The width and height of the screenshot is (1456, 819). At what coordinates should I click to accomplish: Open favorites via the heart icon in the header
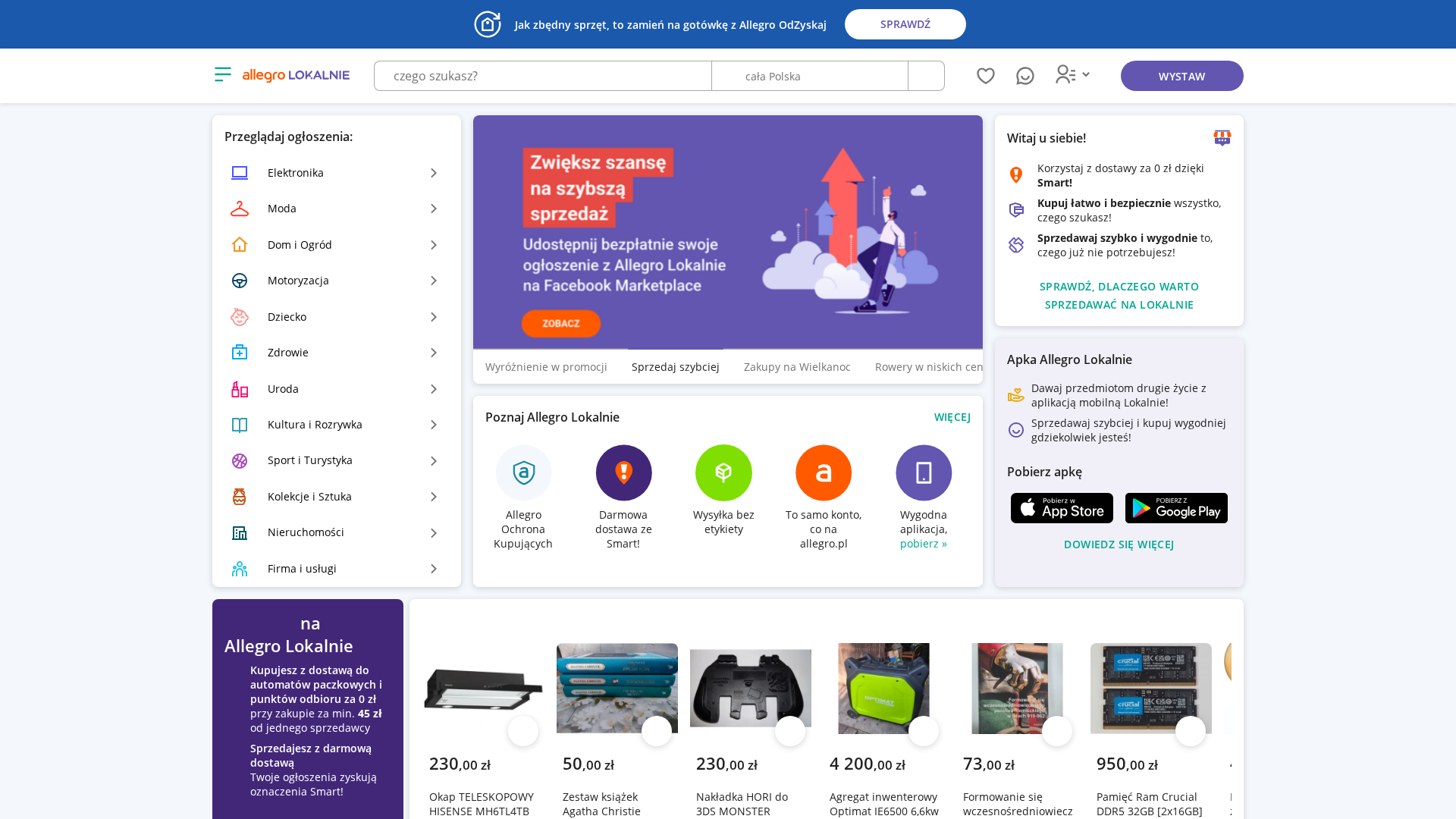pyautogui.click(x=986, y=76)
